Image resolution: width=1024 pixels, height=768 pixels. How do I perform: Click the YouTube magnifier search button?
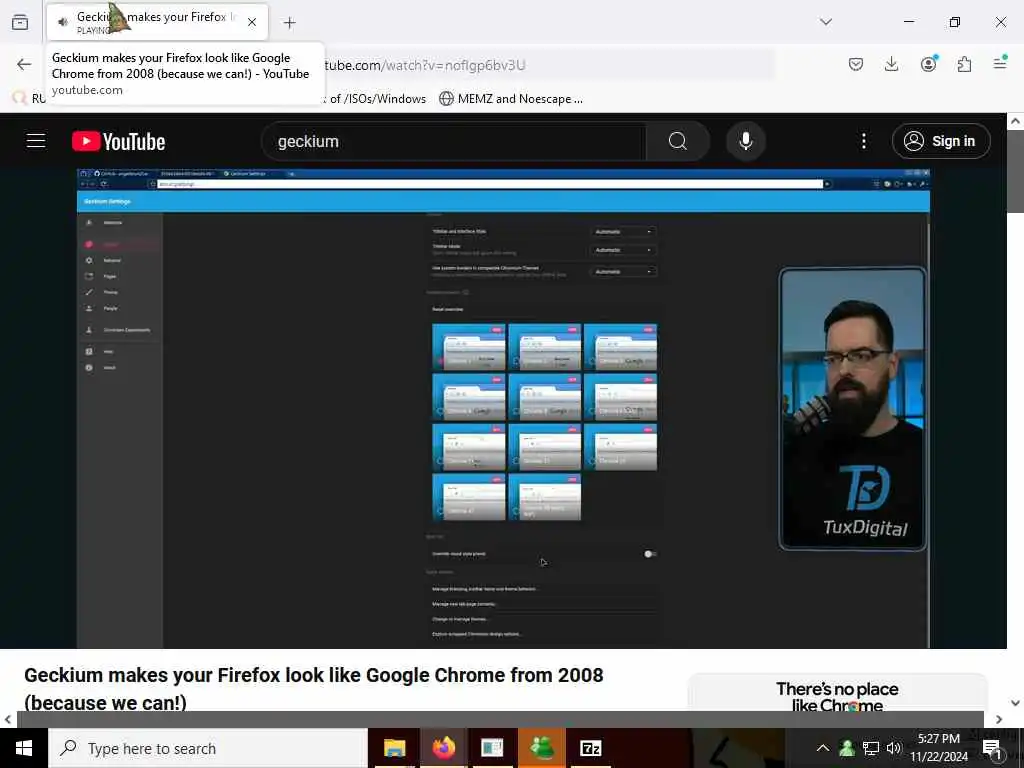click(x=678, y=141)
